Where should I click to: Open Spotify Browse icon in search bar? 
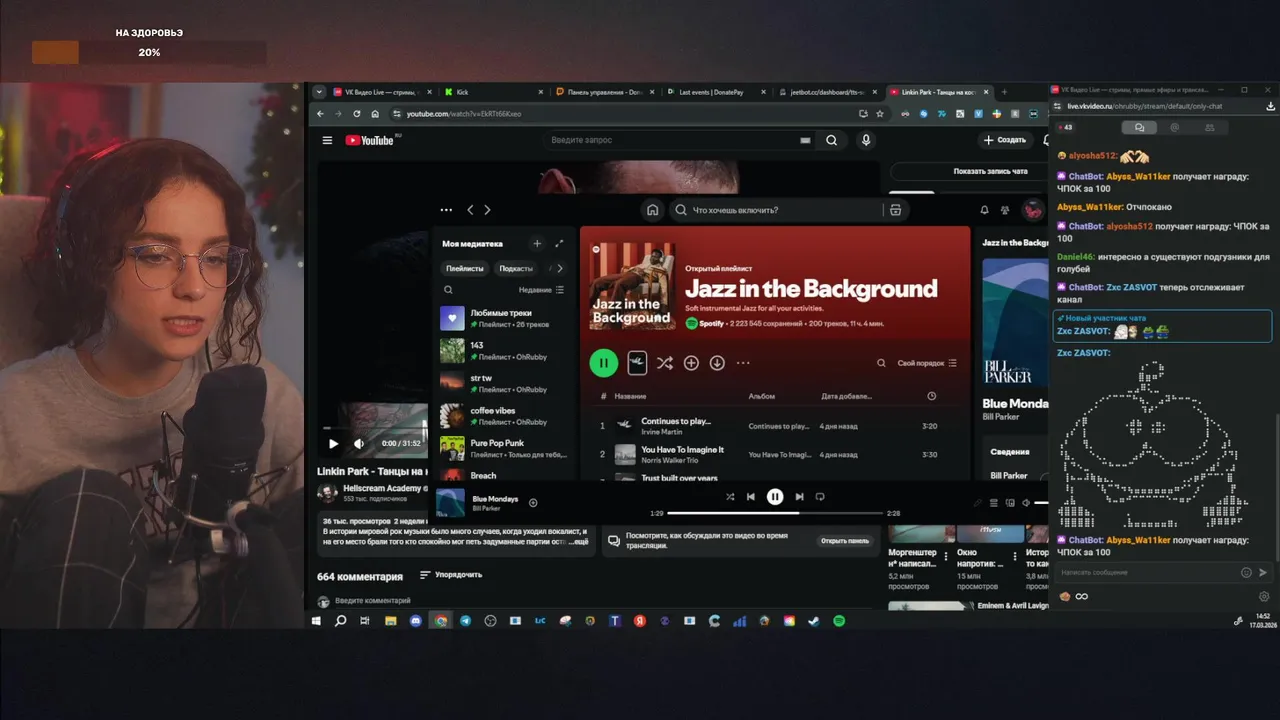coord(895,210)
